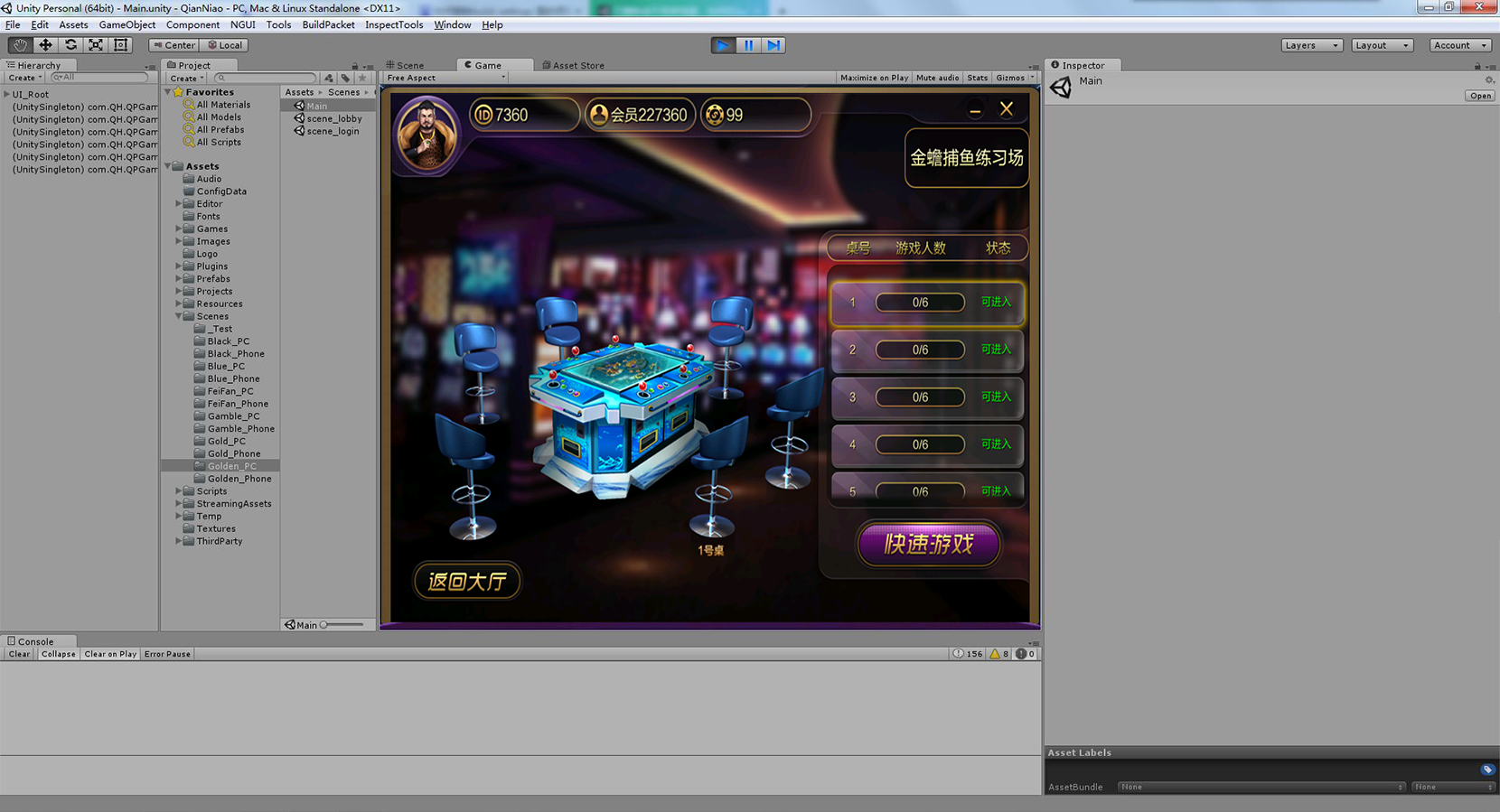Click the Pause button
The height and width of the screenshot is (812, 1500).
(x=748, y=45)
